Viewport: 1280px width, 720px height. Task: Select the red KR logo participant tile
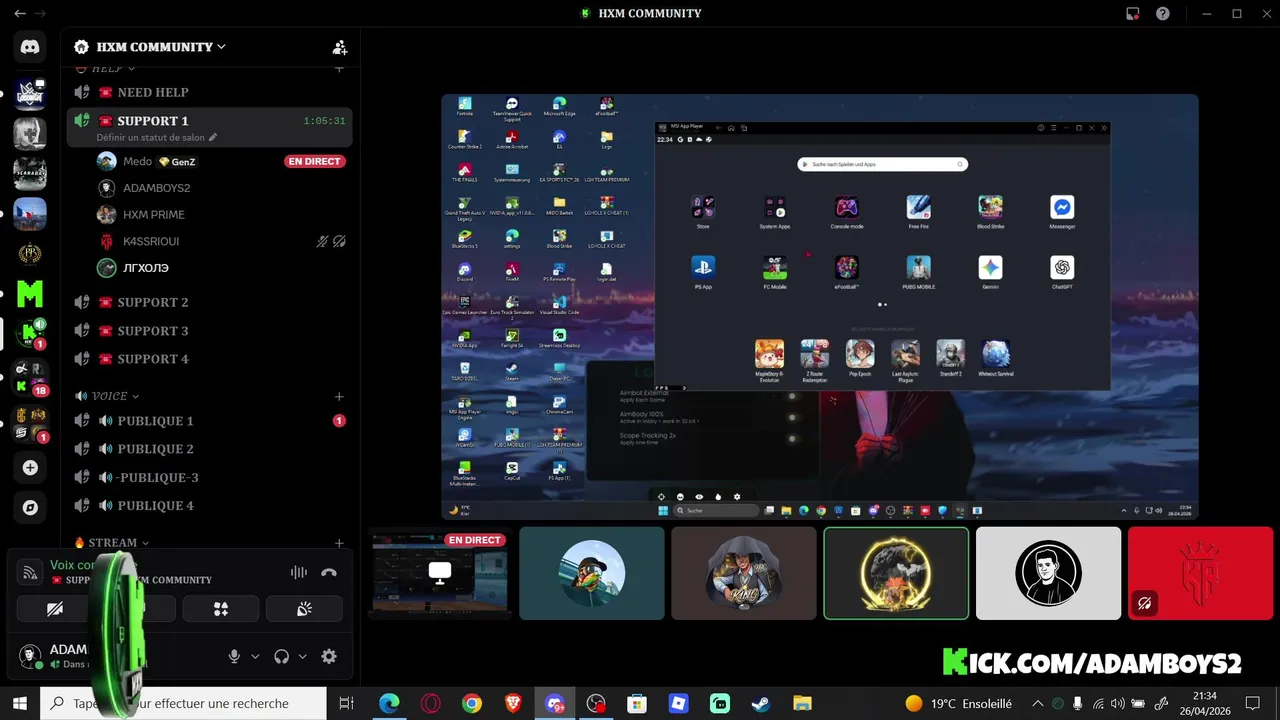click(x=1200, y=573)
